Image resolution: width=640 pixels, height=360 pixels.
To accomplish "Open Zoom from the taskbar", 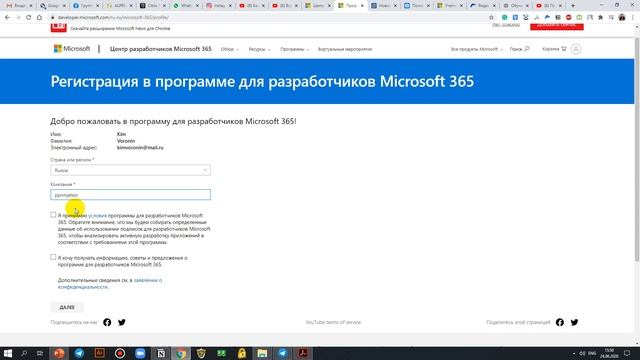I will [140, 353].
